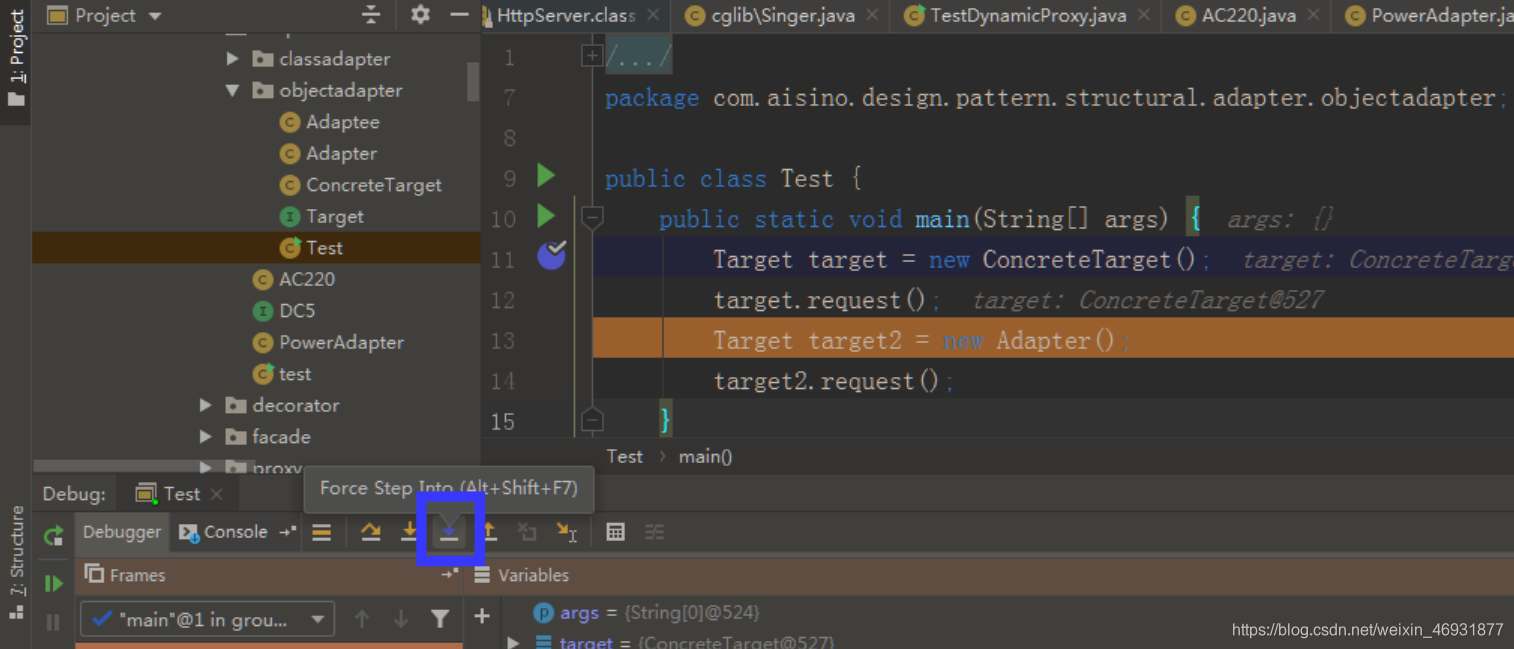The width and height of the screenshot is (1514, 649).
Task: Run the Test class from line 9 gutter
Action: pyautogui.click(x=546, y=177)
